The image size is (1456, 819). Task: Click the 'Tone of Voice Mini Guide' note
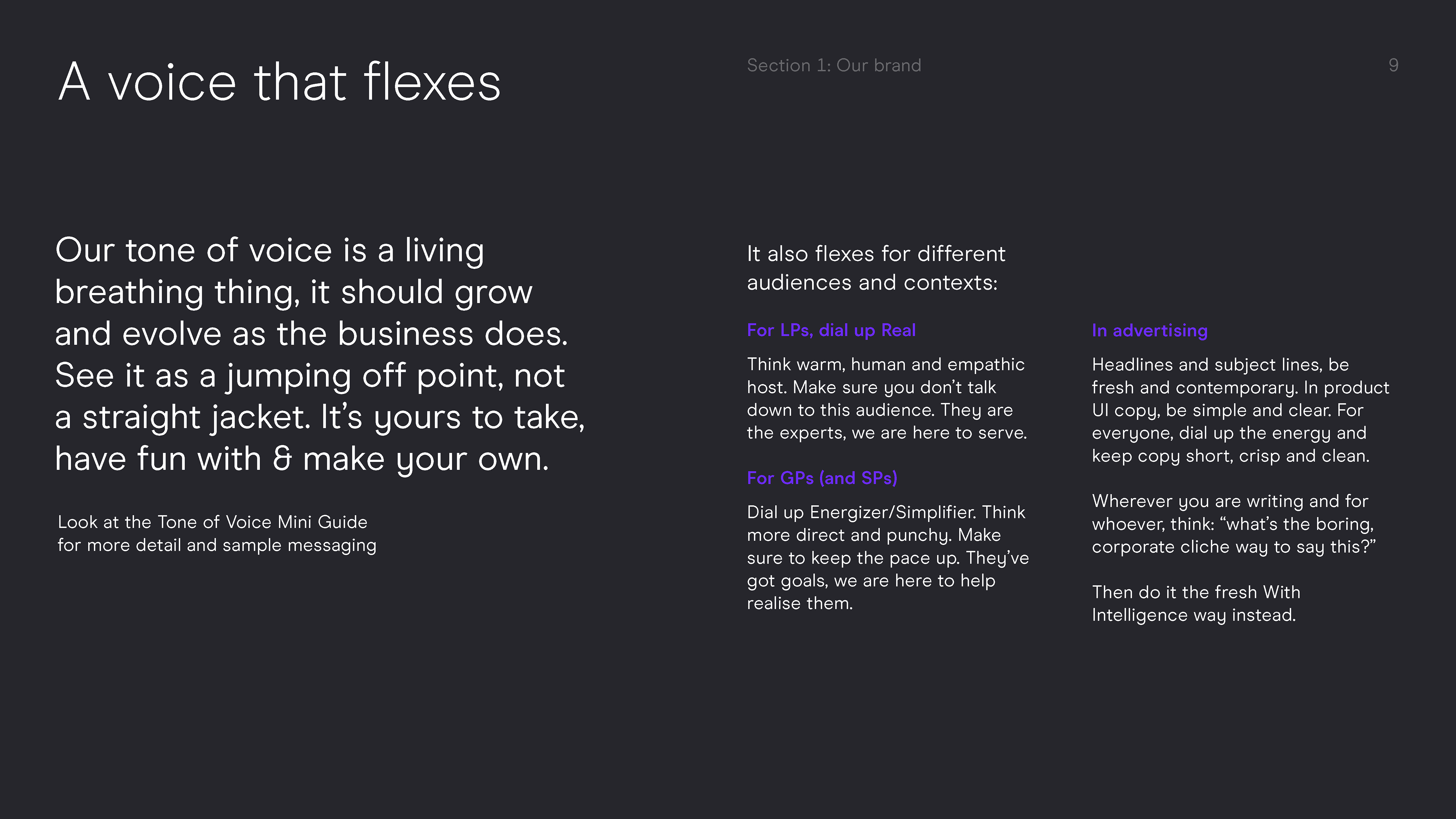[x=217, y=533]
